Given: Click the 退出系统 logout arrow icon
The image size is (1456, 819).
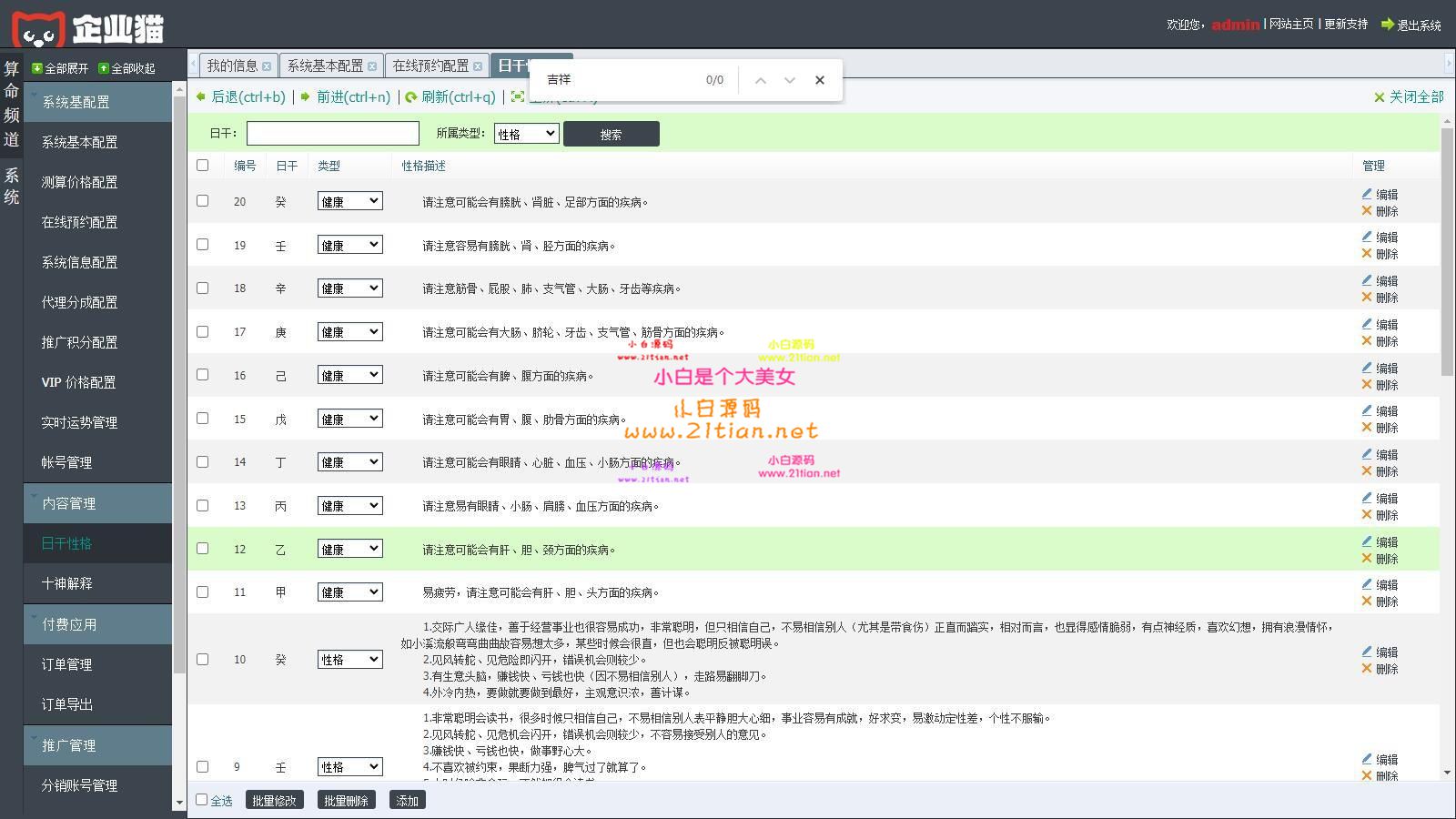Looking at the screenshot, I should coord(1387,25).
